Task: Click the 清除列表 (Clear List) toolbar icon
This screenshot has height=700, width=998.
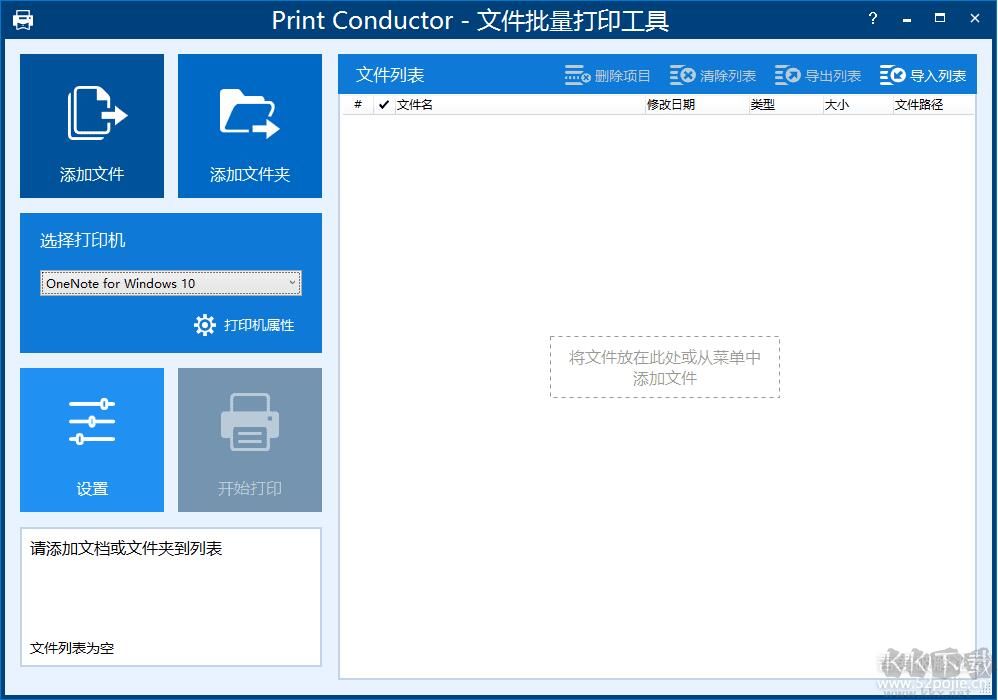Action: coord(683,74)
